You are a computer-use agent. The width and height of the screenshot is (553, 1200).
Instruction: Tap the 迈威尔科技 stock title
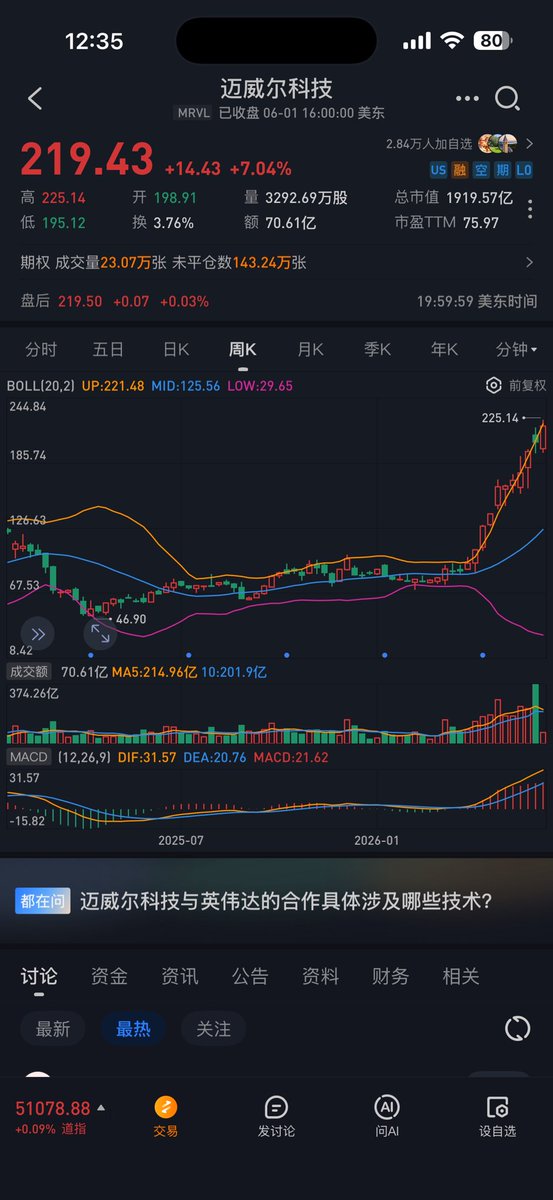pos(276,90)
